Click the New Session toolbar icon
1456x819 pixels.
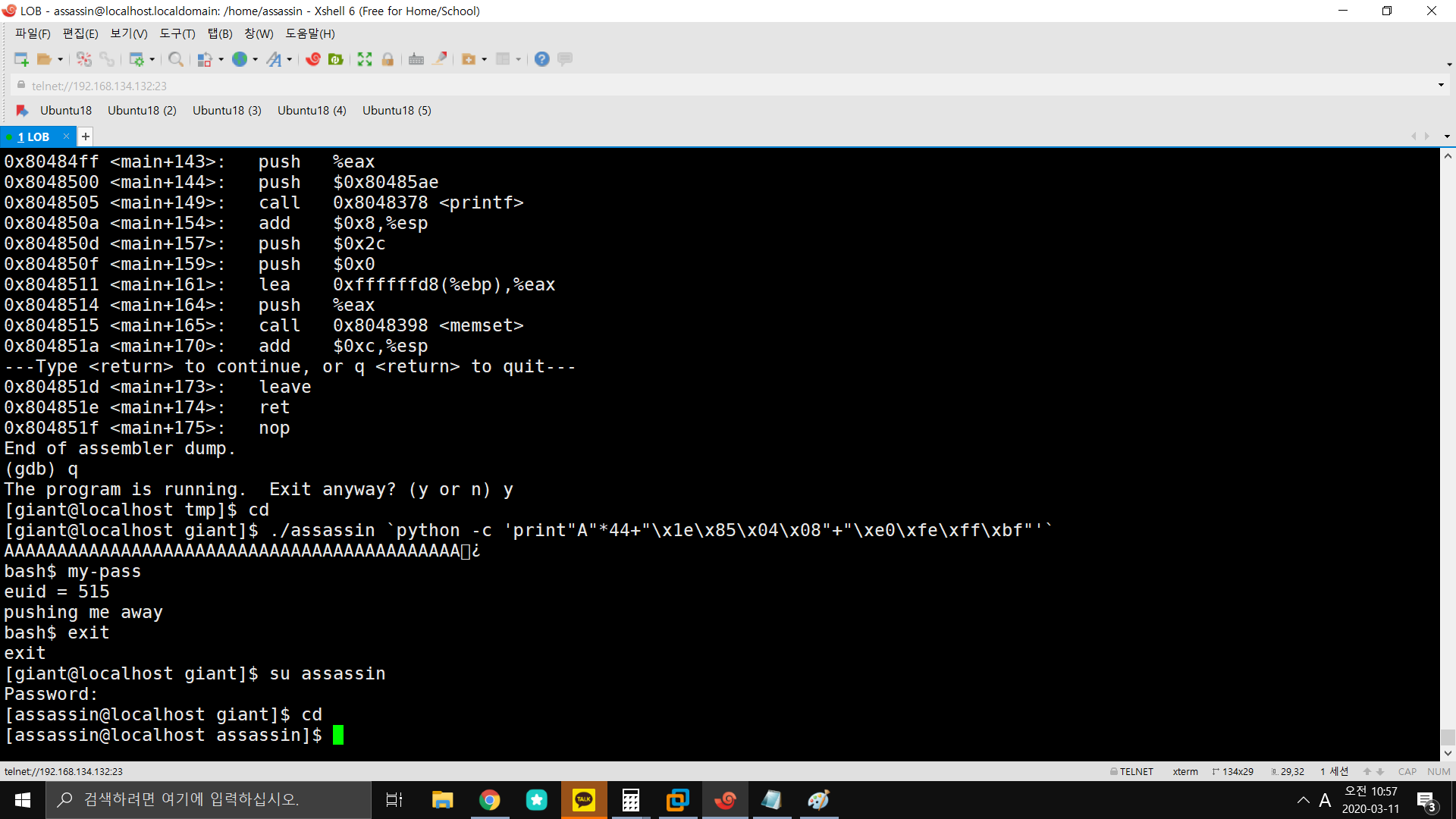pos(20,59)
